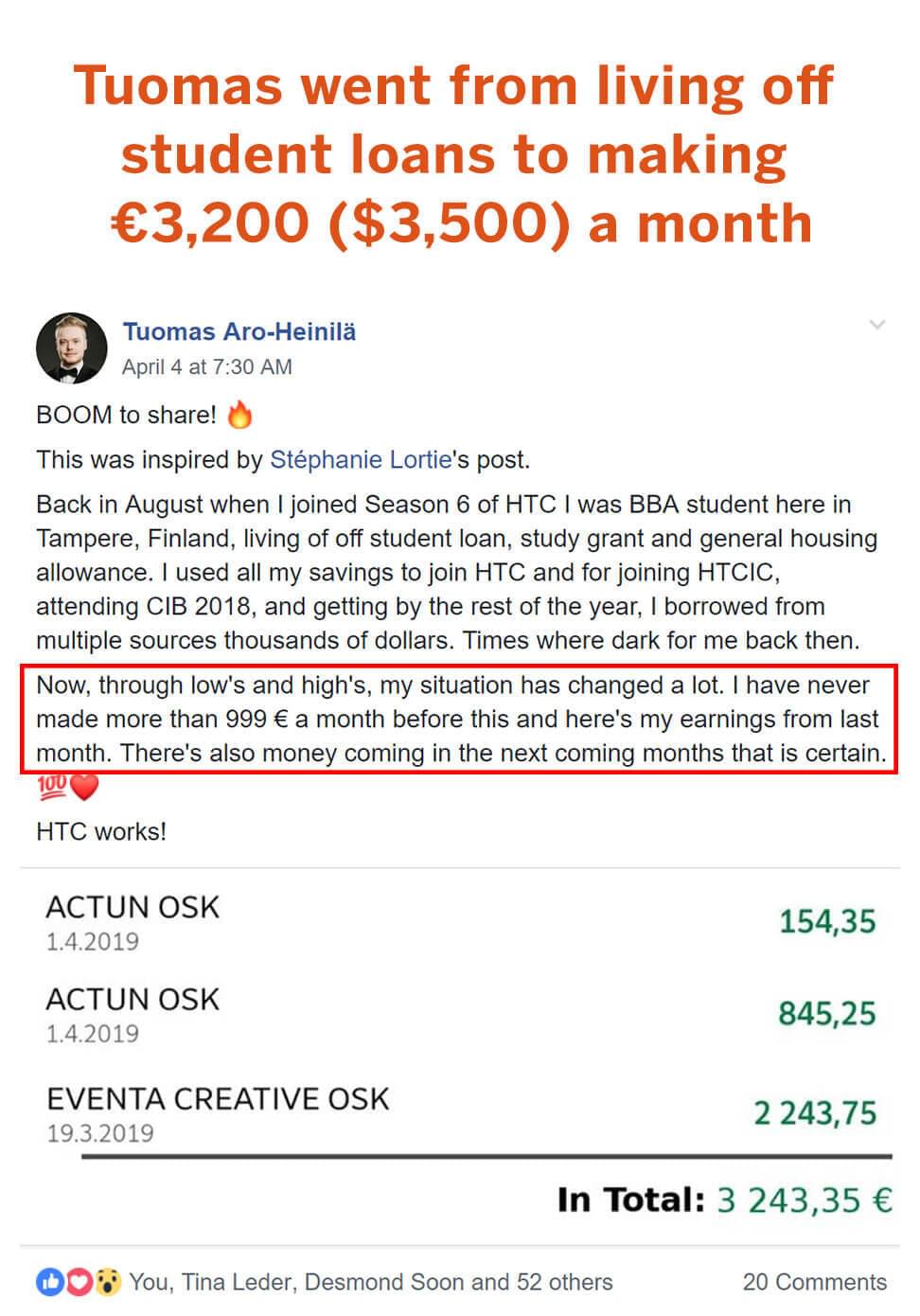Click the Love heart reaction icon
This screenshot has width=920, height=1316.
[x=80, y=1283]
